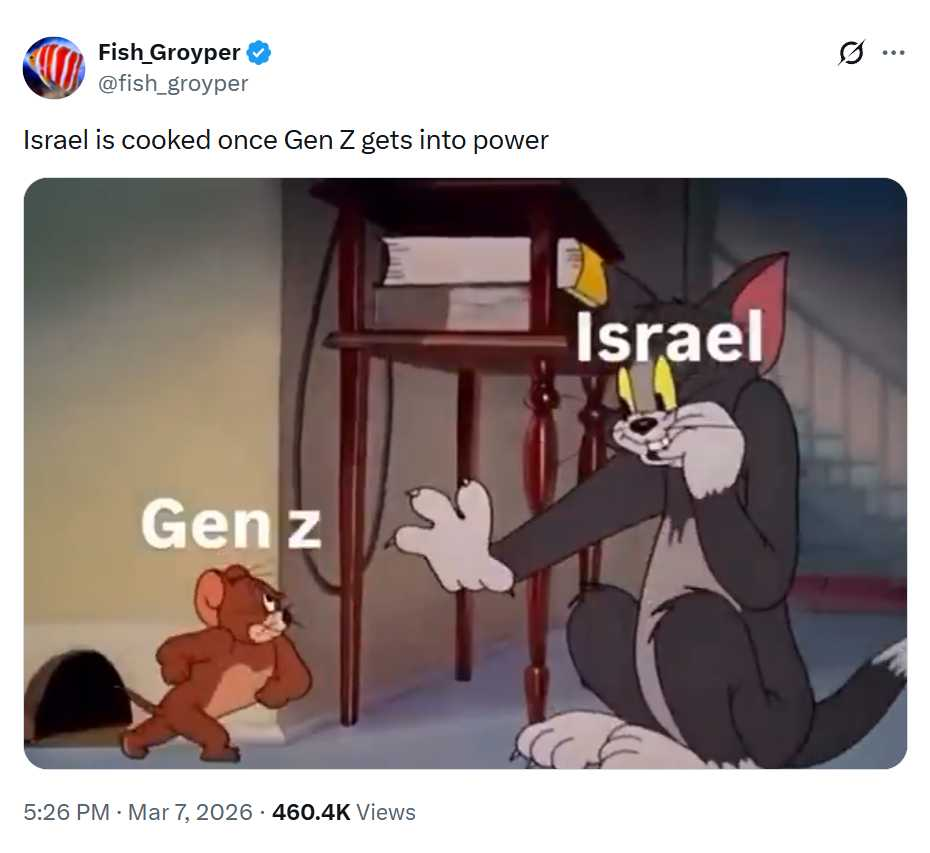Screen dimensions: 930x853
Task: Open the Fish_Groyper profile avatar
Action: tap(54, 68)
